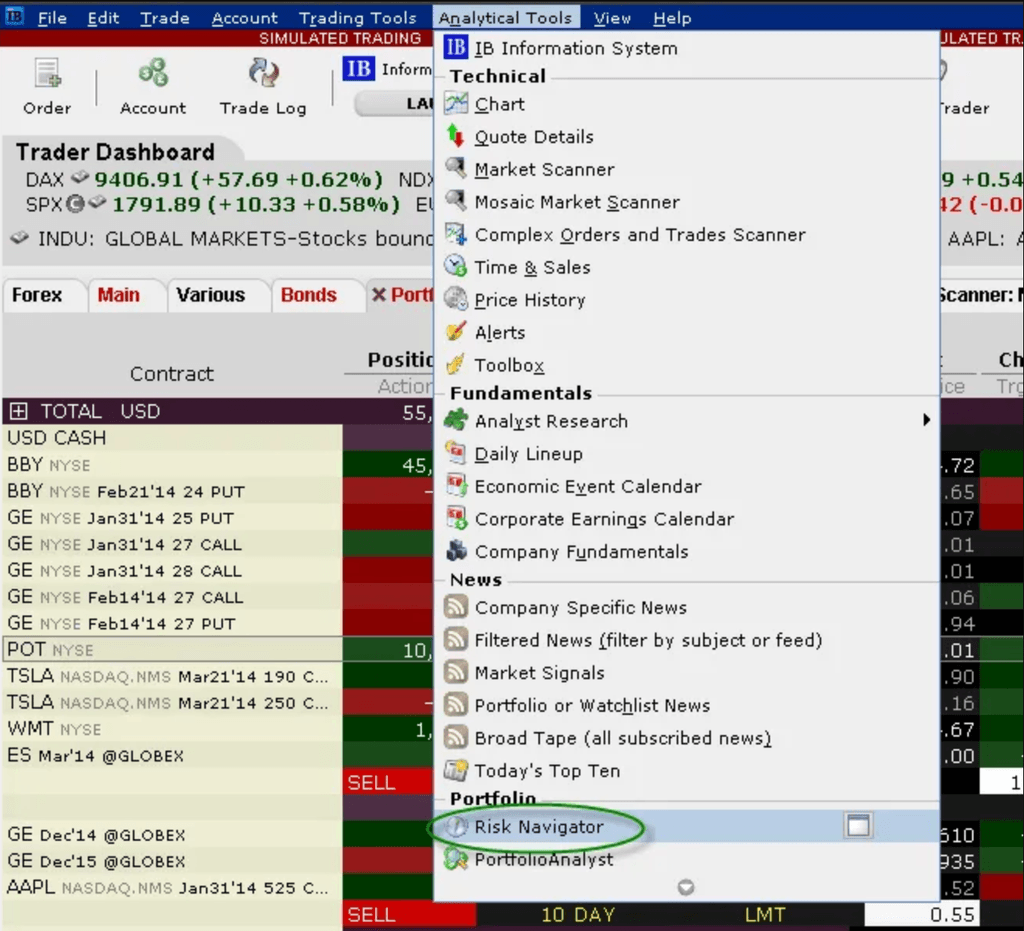Launch Time & Sales from its icon
Viewport: 1024px width, 931px height.
[x=455, y=267]
